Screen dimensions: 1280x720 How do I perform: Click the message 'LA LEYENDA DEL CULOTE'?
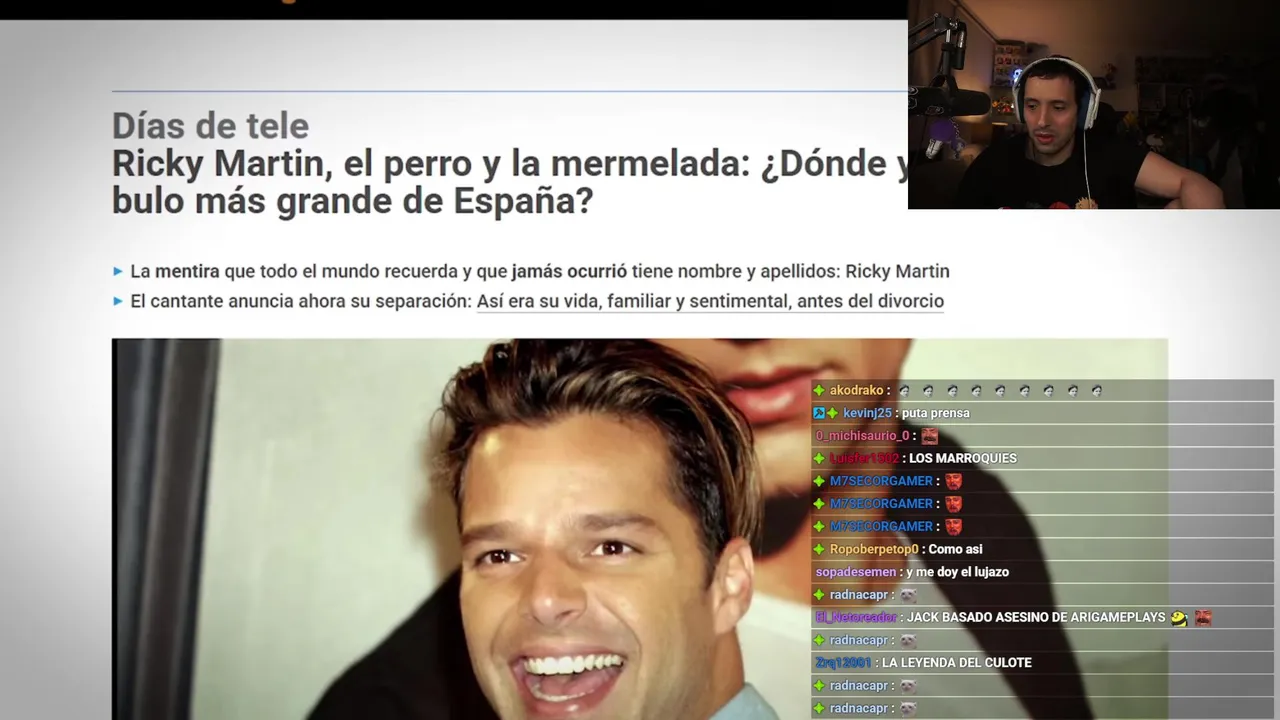tap(956, 663)
